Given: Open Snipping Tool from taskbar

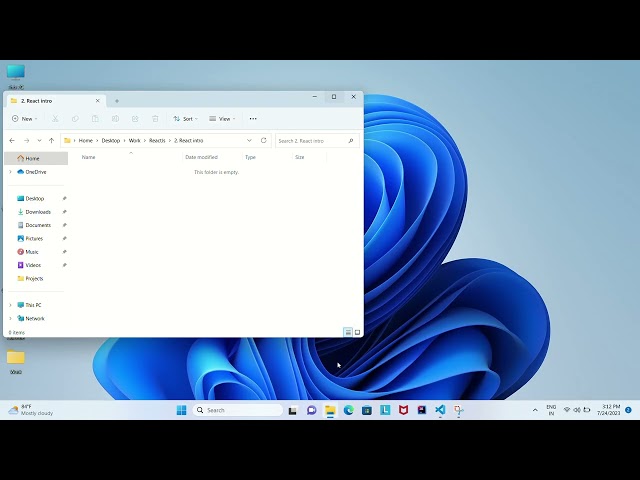Looking at the screenshot, I should [458, 410].
